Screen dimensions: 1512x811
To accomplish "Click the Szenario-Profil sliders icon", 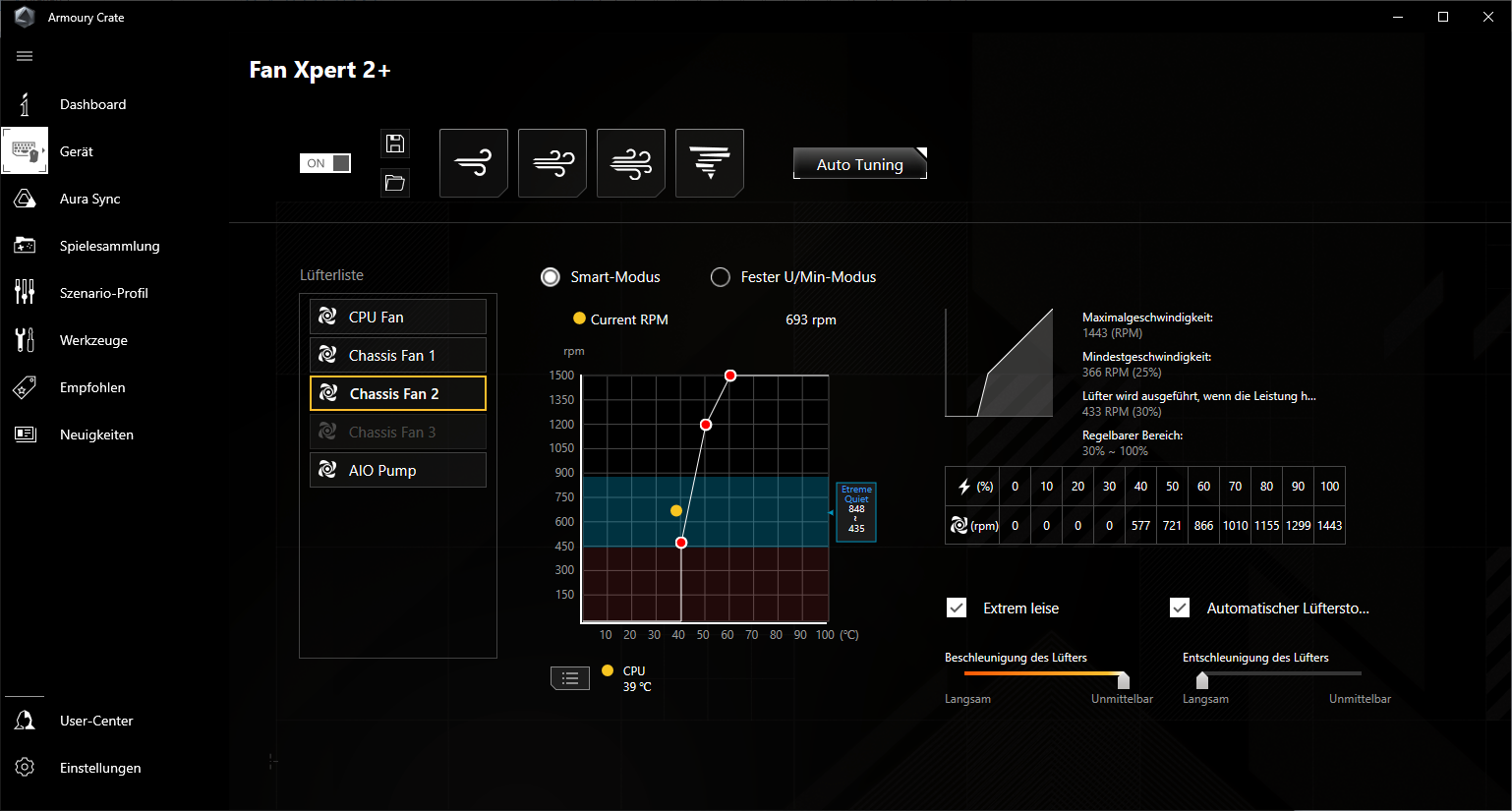I will 25,292.
